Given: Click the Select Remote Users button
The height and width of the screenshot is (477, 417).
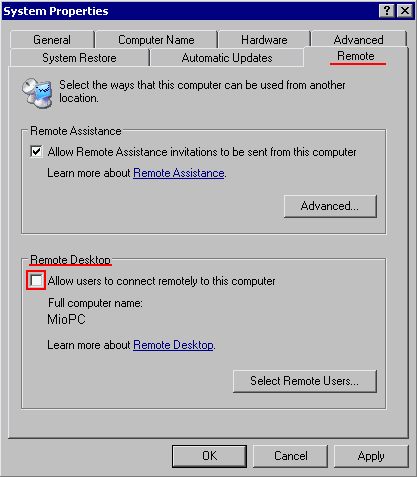Looking at the screenshot, I should coord(305,381).
